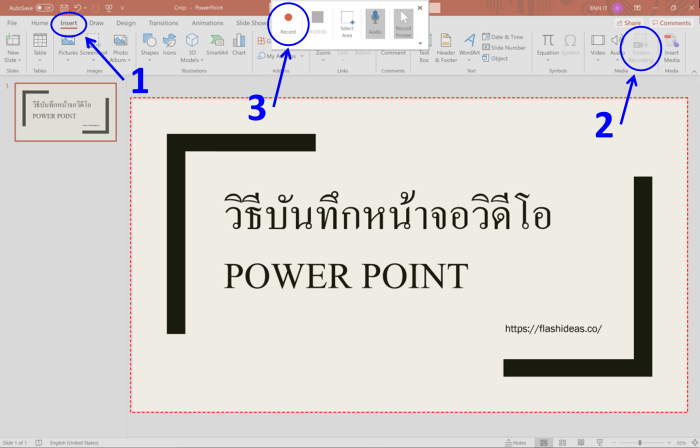
Task: Switch to Reading View
Action: [581, 443]
